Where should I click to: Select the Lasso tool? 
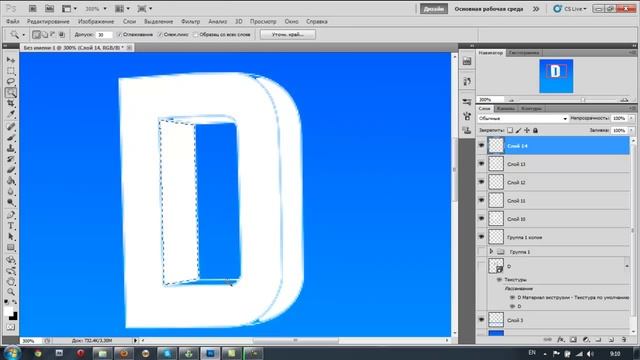11,82
